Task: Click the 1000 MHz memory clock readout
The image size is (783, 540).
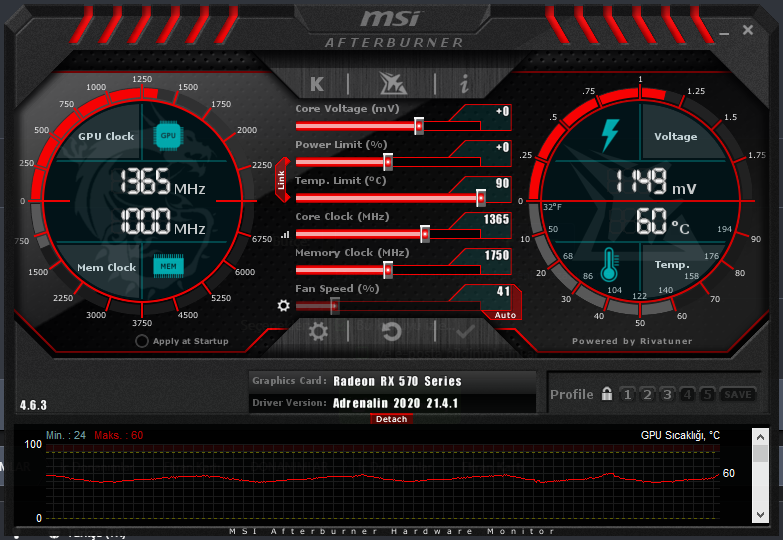Action: point(163,222)
